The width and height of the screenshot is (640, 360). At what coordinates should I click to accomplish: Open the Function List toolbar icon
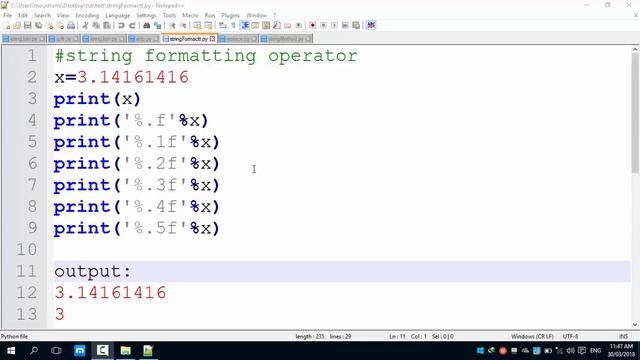[277, 25]
